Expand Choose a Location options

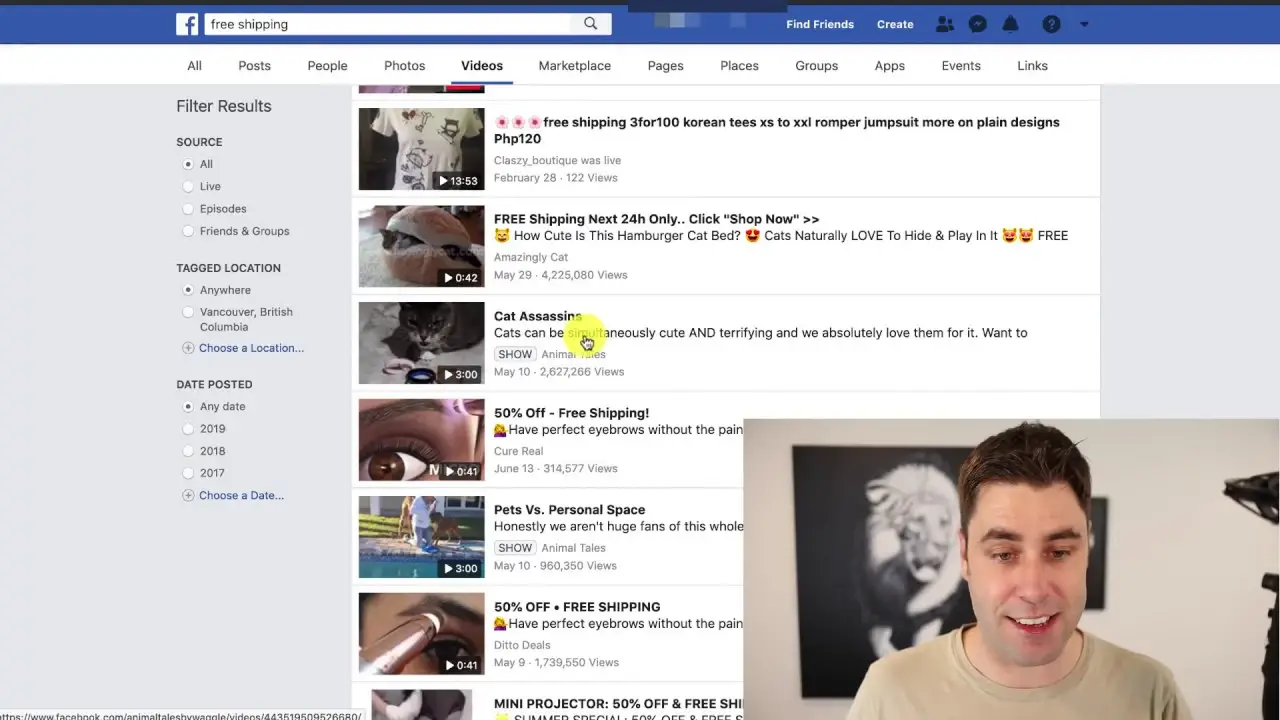click(x=251, y=348)
